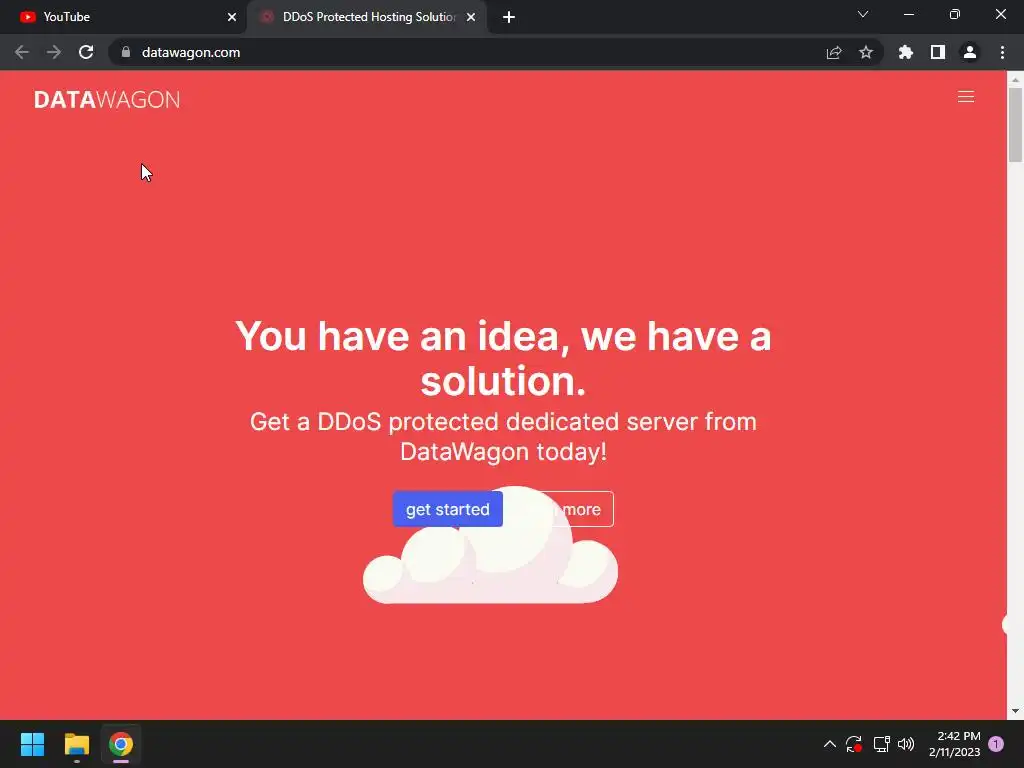Open the notification count badge
Viewport: 1024px width, 768px height.
pos(996,744)
